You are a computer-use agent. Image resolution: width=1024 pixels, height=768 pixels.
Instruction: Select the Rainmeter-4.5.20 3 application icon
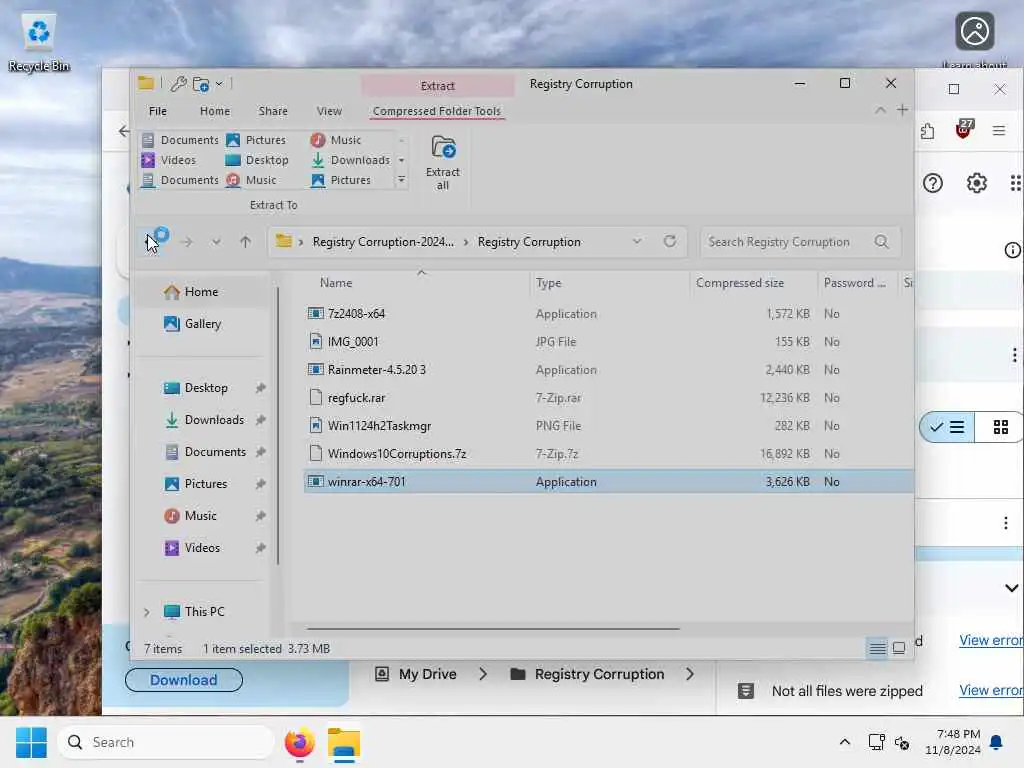point(315,370)
